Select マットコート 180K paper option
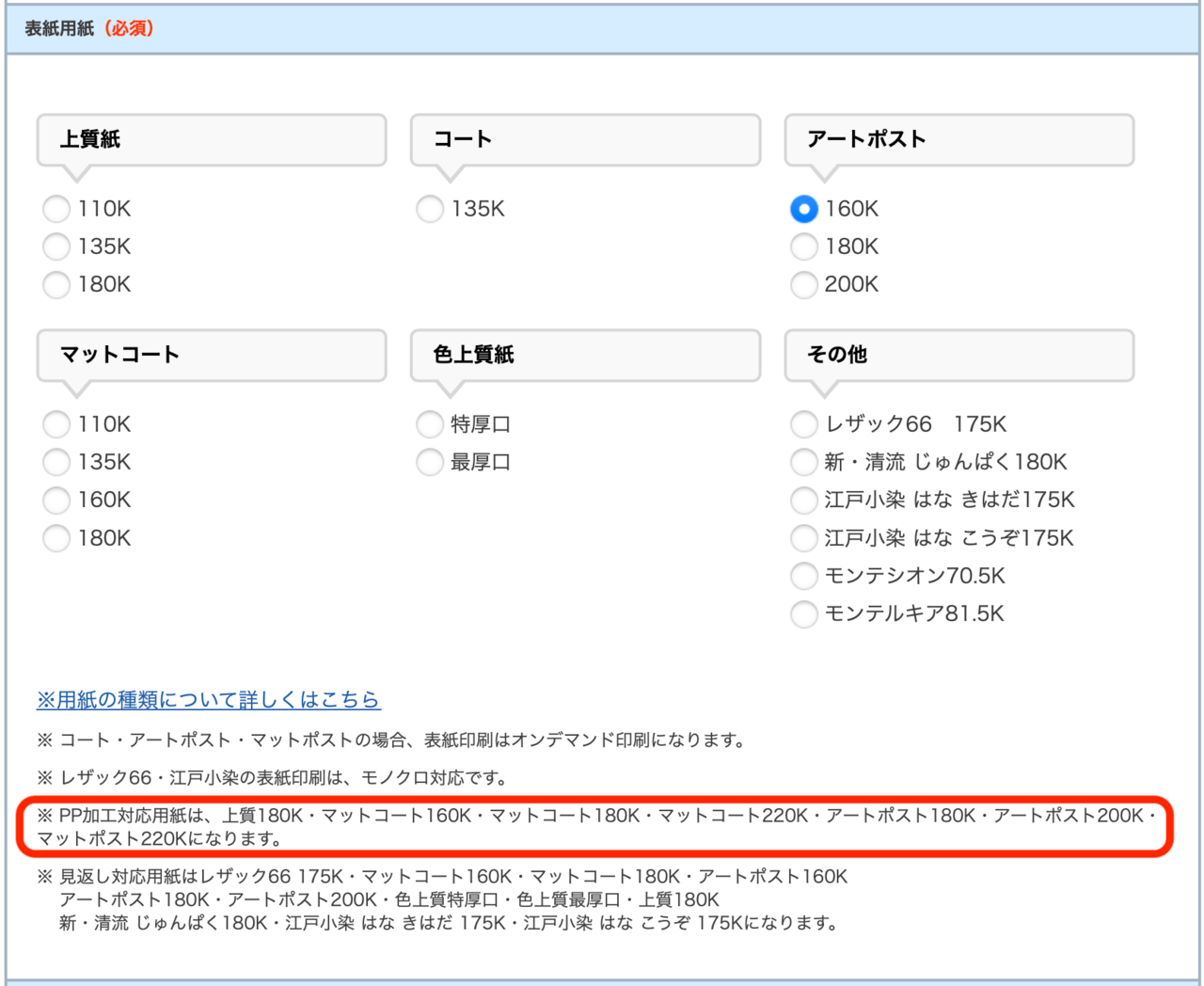The image size is (1204, 986). 56,538
